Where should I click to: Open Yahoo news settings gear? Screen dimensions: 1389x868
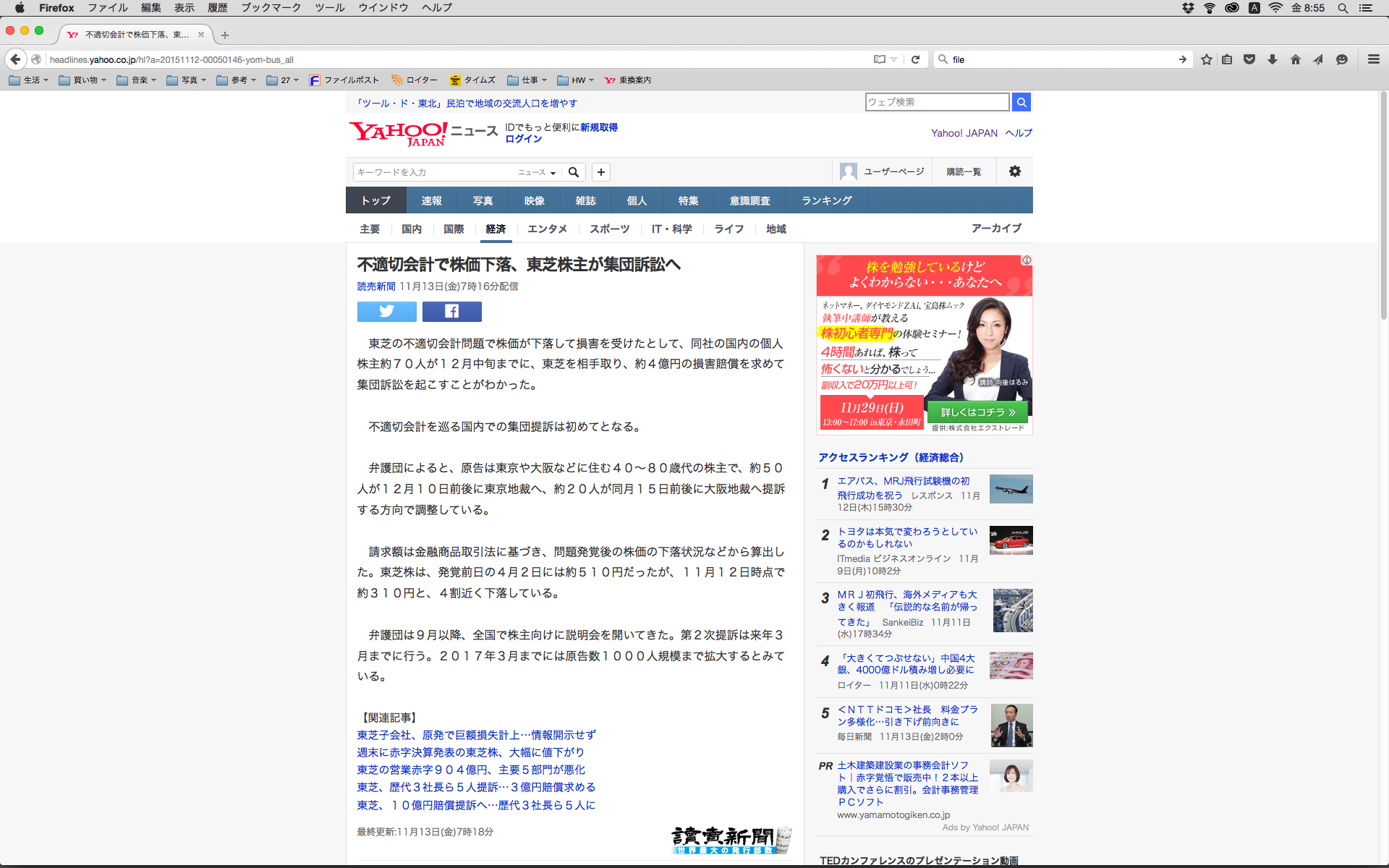(x=1014, y=171)
